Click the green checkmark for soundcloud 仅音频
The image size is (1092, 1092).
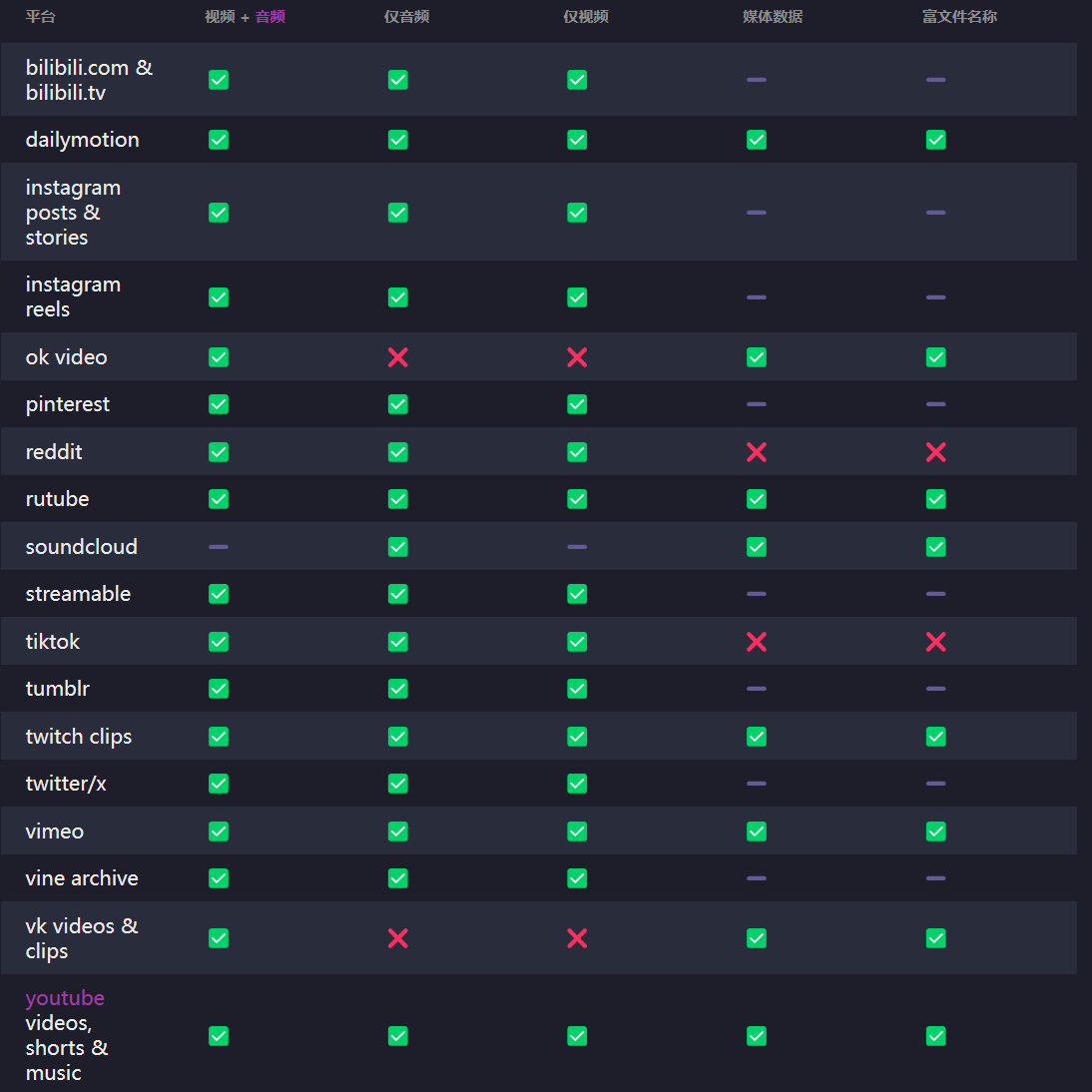397,547
